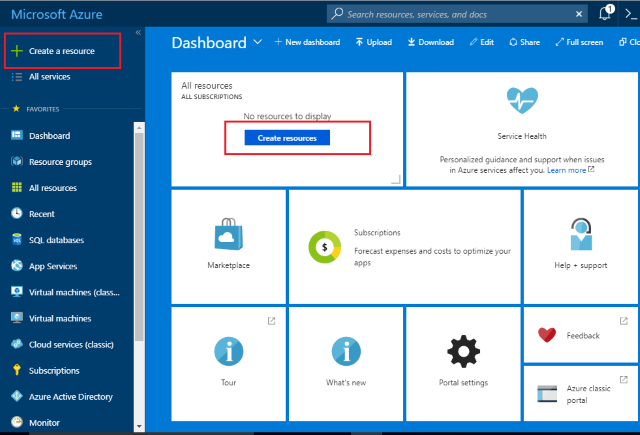640x435 pixels.
Task: Click the Tour info icon
Action: point(229,351)
